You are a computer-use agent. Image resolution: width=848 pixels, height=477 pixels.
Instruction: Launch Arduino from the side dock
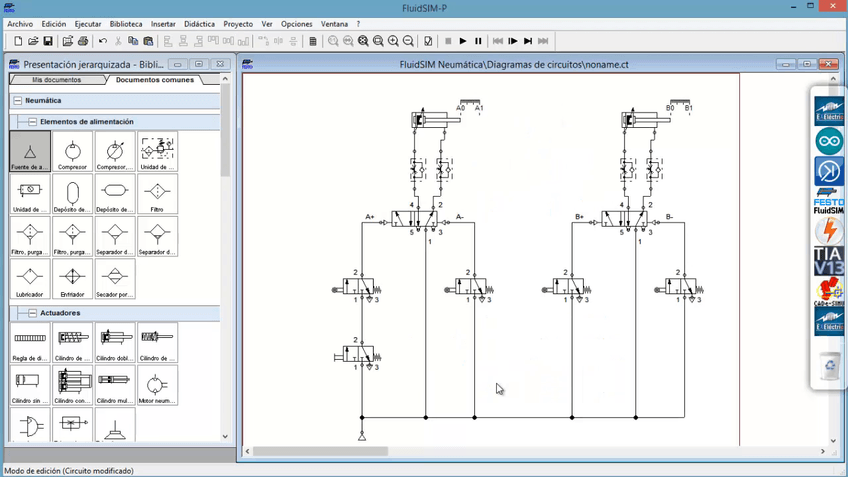(829, 141)
